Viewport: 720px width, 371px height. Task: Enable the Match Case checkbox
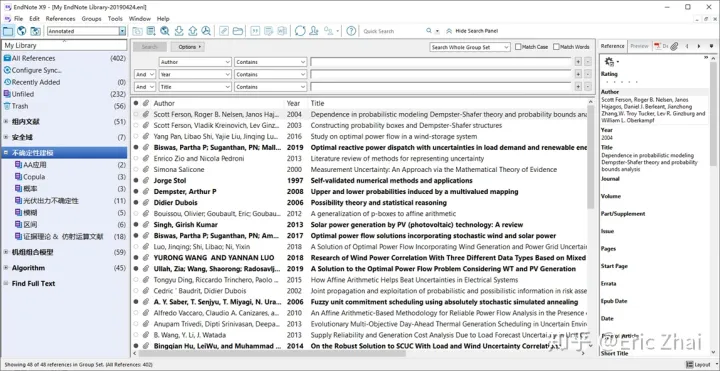click(x=518, y=47)
